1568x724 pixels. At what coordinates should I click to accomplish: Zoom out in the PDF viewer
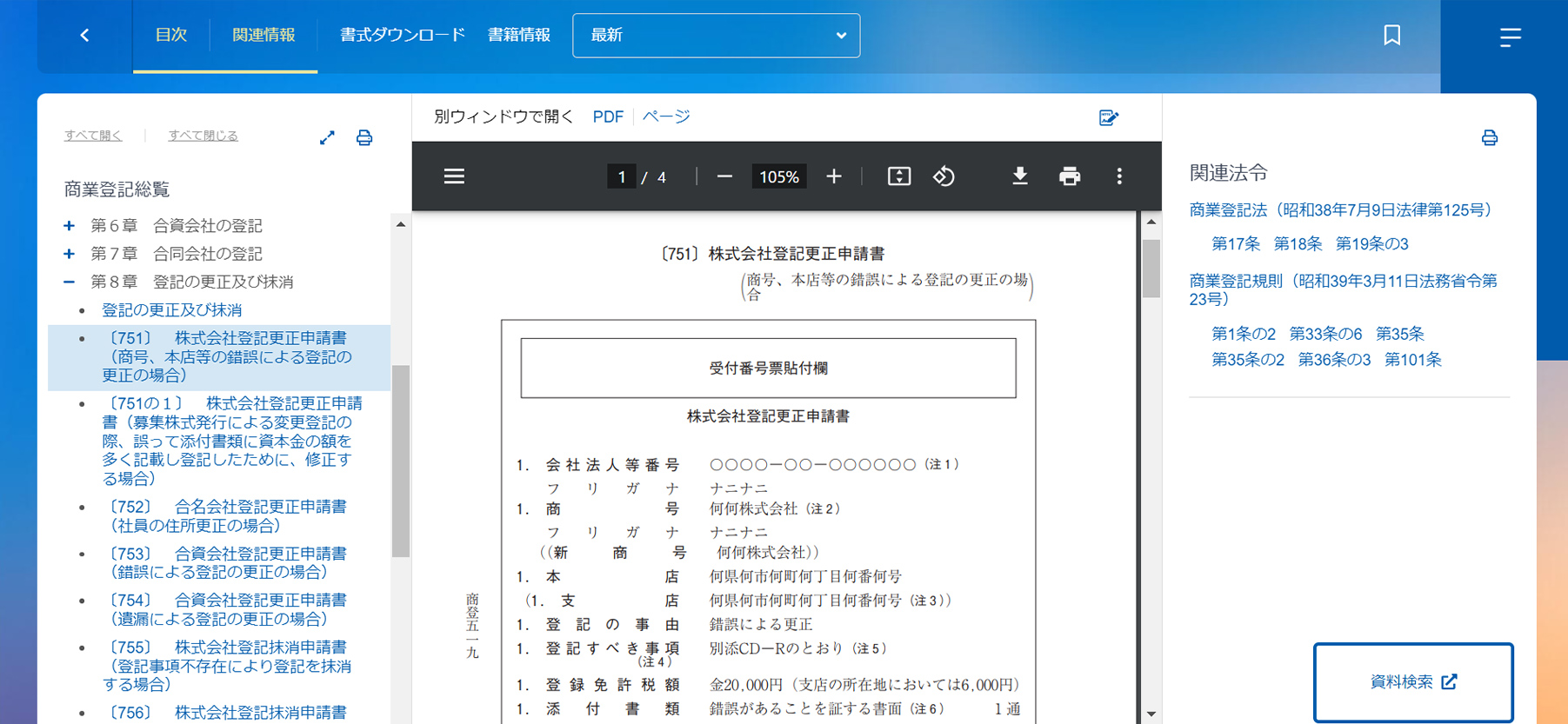coord(724,176)
